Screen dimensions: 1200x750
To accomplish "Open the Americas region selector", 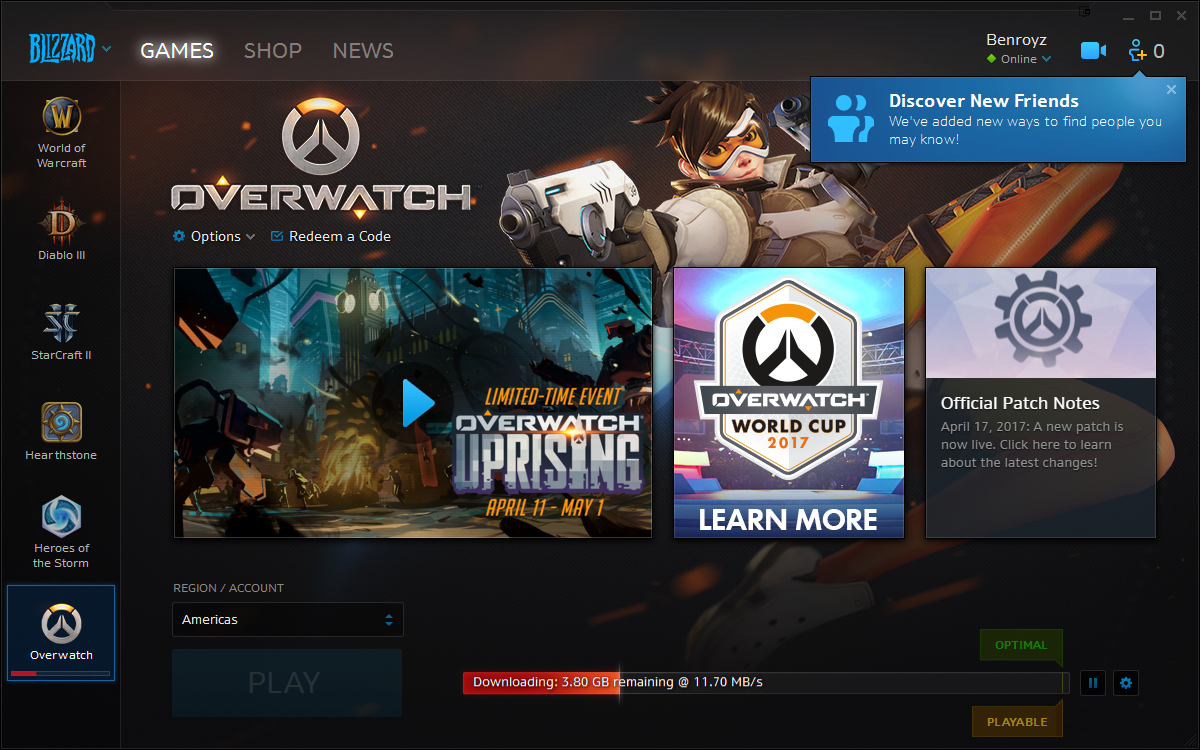I will tap(288, 620).
